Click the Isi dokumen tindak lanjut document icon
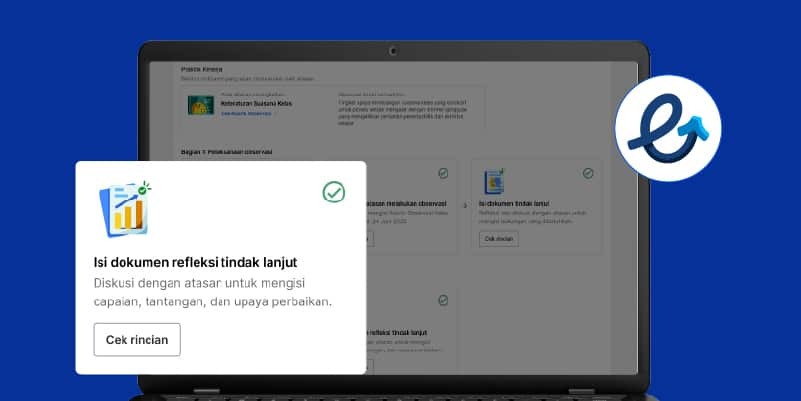Viewport: 801px width, 401px height. (x=494, y=181)
